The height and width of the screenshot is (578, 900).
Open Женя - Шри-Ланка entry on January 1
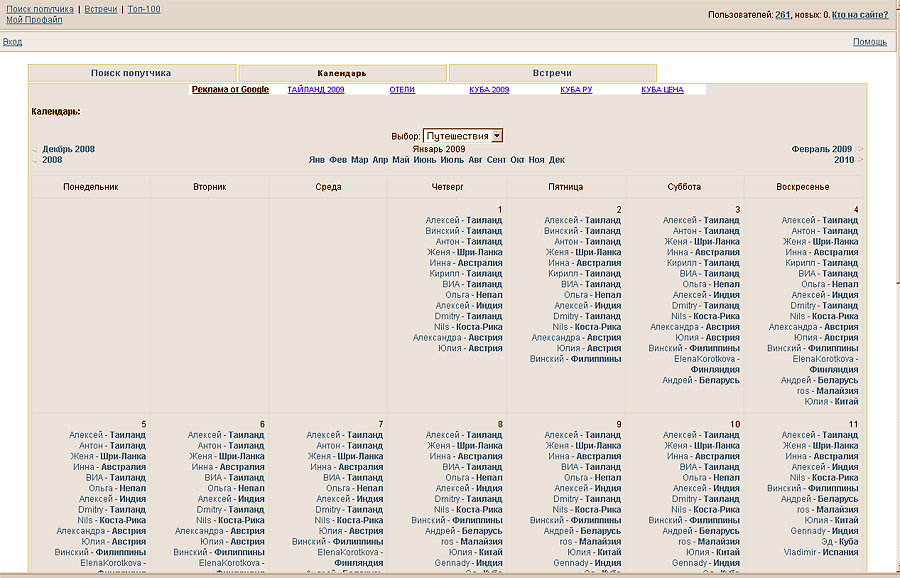point(465,253)
